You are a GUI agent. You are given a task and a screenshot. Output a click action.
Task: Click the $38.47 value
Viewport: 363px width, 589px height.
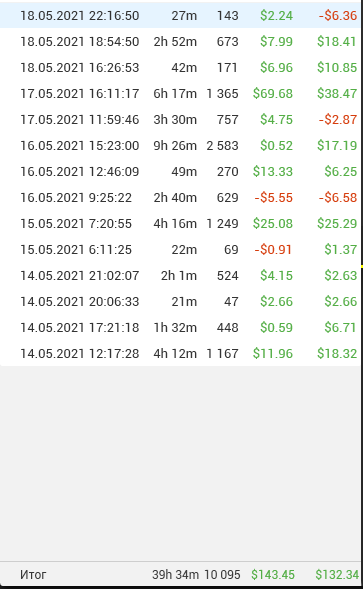click(x=337, y=93)
